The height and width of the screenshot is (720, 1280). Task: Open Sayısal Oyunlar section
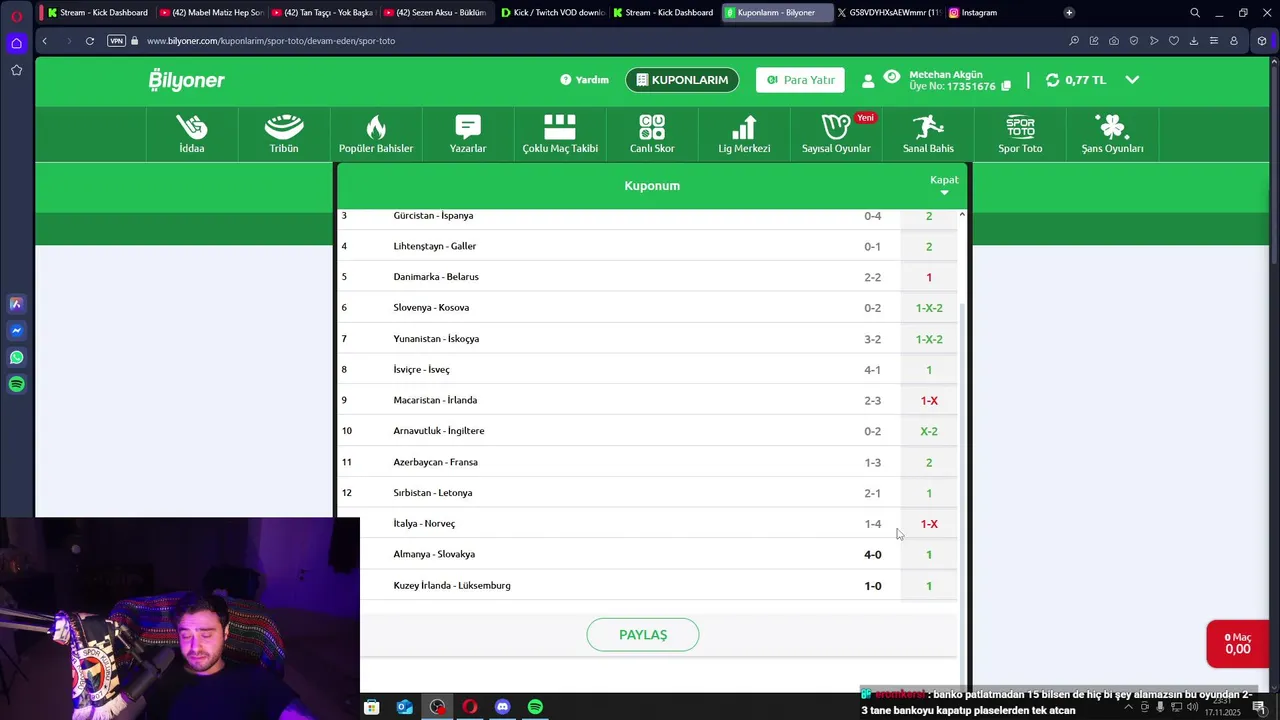pyautogui.click(x=836, y=134)
